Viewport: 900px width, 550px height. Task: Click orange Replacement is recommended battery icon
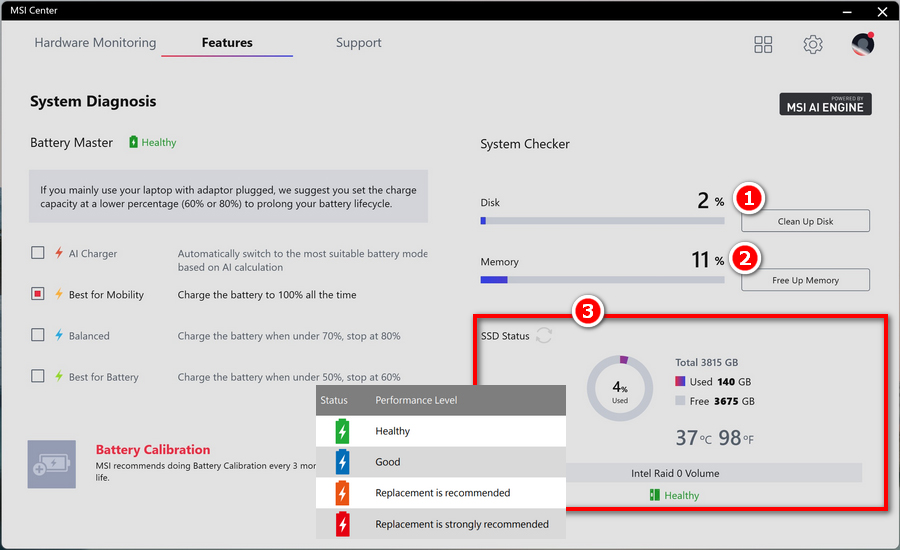coord(343,493)
